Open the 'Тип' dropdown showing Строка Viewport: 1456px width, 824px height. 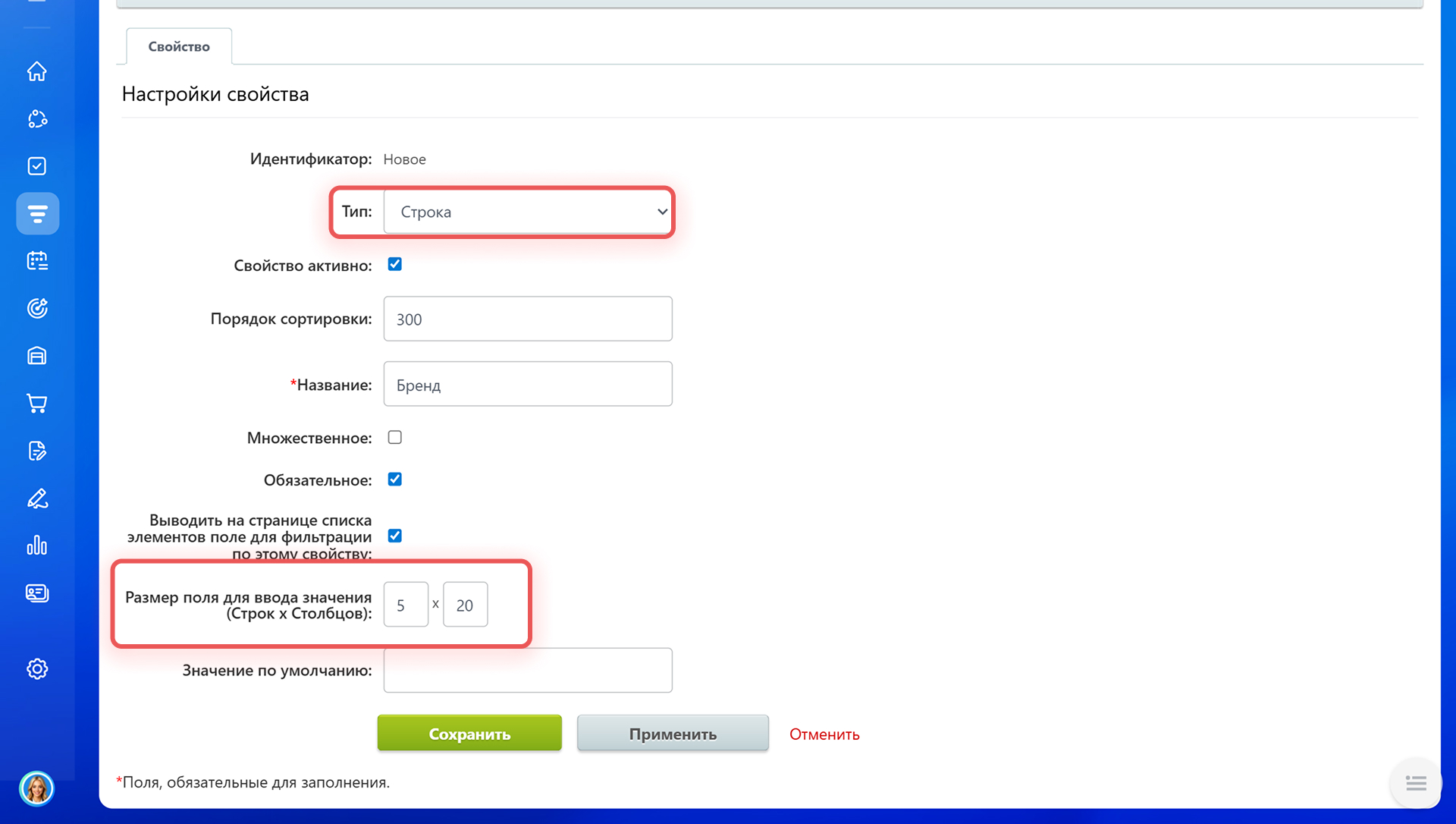[x=528, y=212]
